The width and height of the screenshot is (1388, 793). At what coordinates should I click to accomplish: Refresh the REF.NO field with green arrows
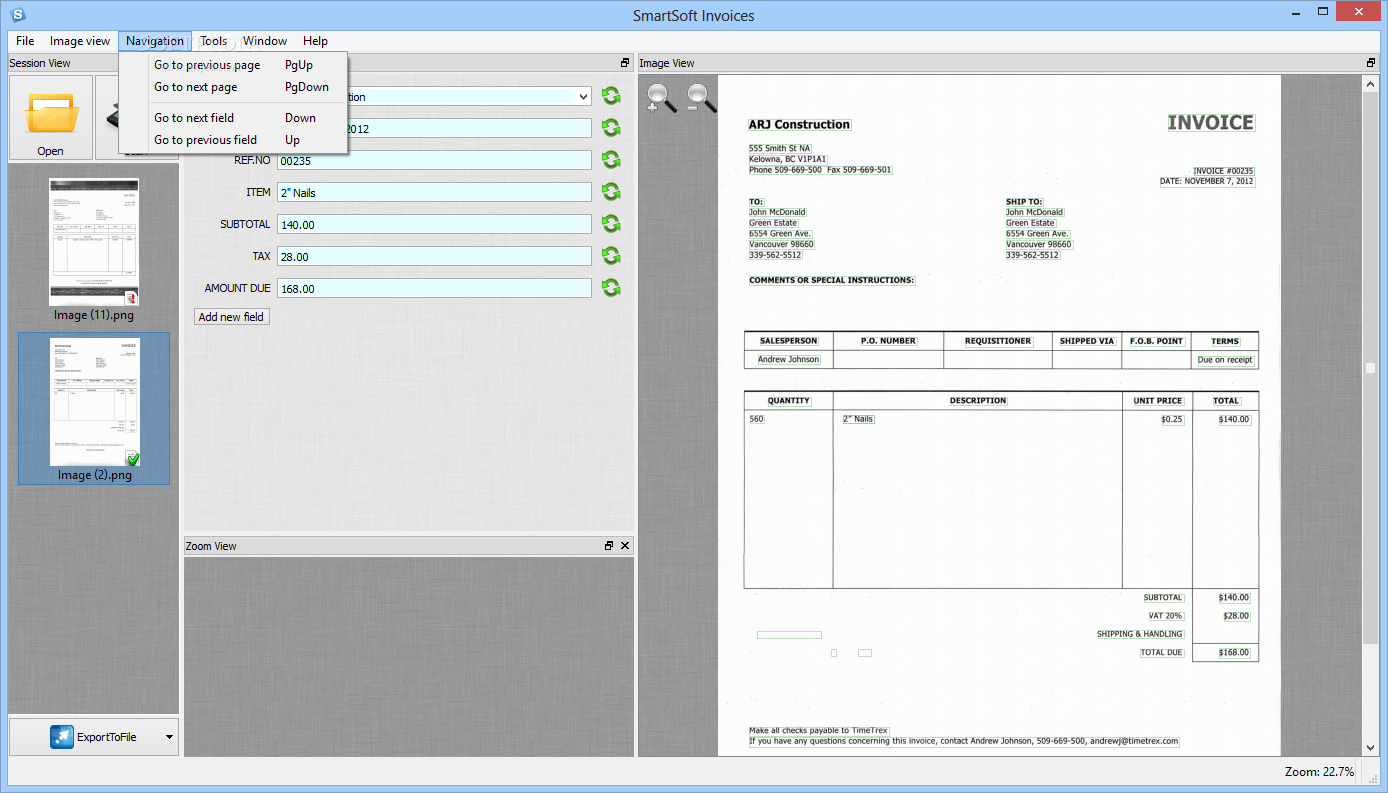tap(610, 160)
